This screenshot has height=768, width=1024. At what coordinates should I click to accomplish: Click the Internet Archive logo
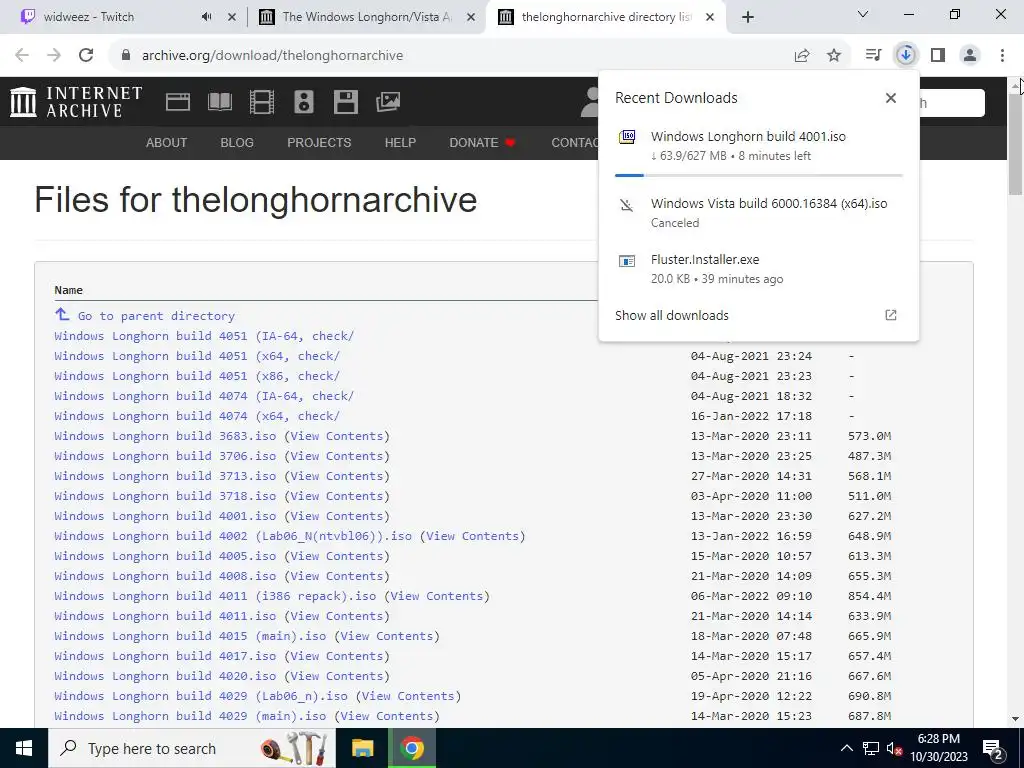point(76,102)
